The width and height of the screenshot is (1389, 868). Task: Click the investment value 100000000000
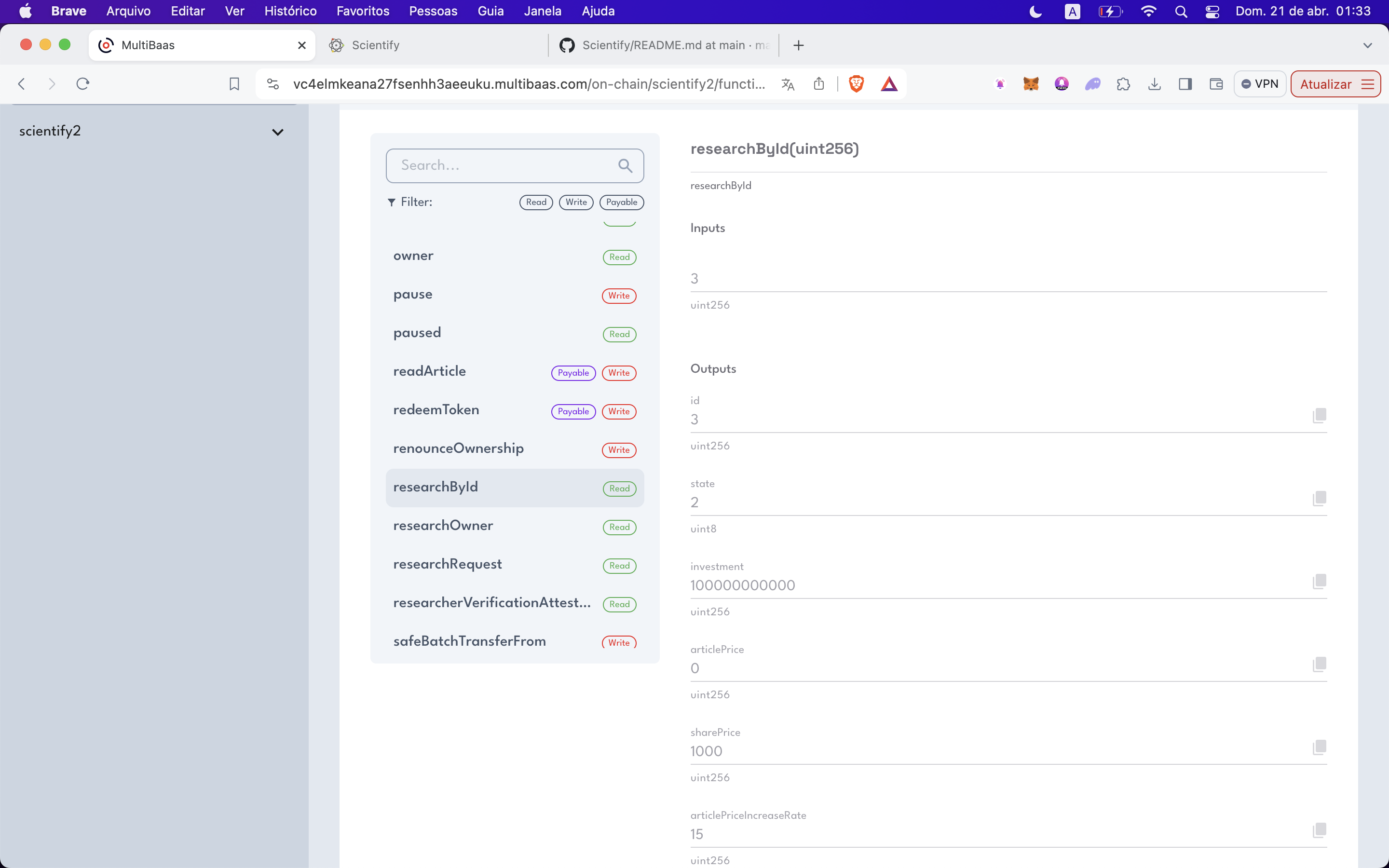(743, 585)
